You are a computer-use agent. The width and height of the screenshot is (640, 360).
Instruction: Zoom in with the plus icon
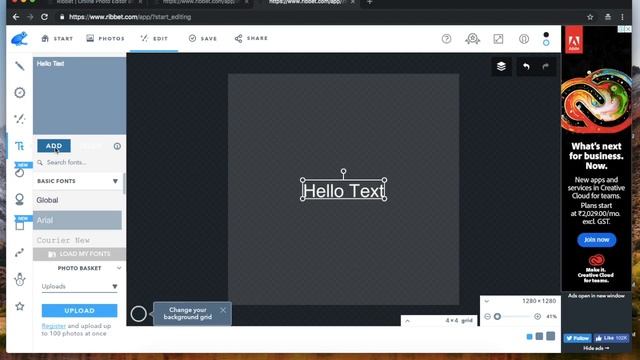point(538,316)
